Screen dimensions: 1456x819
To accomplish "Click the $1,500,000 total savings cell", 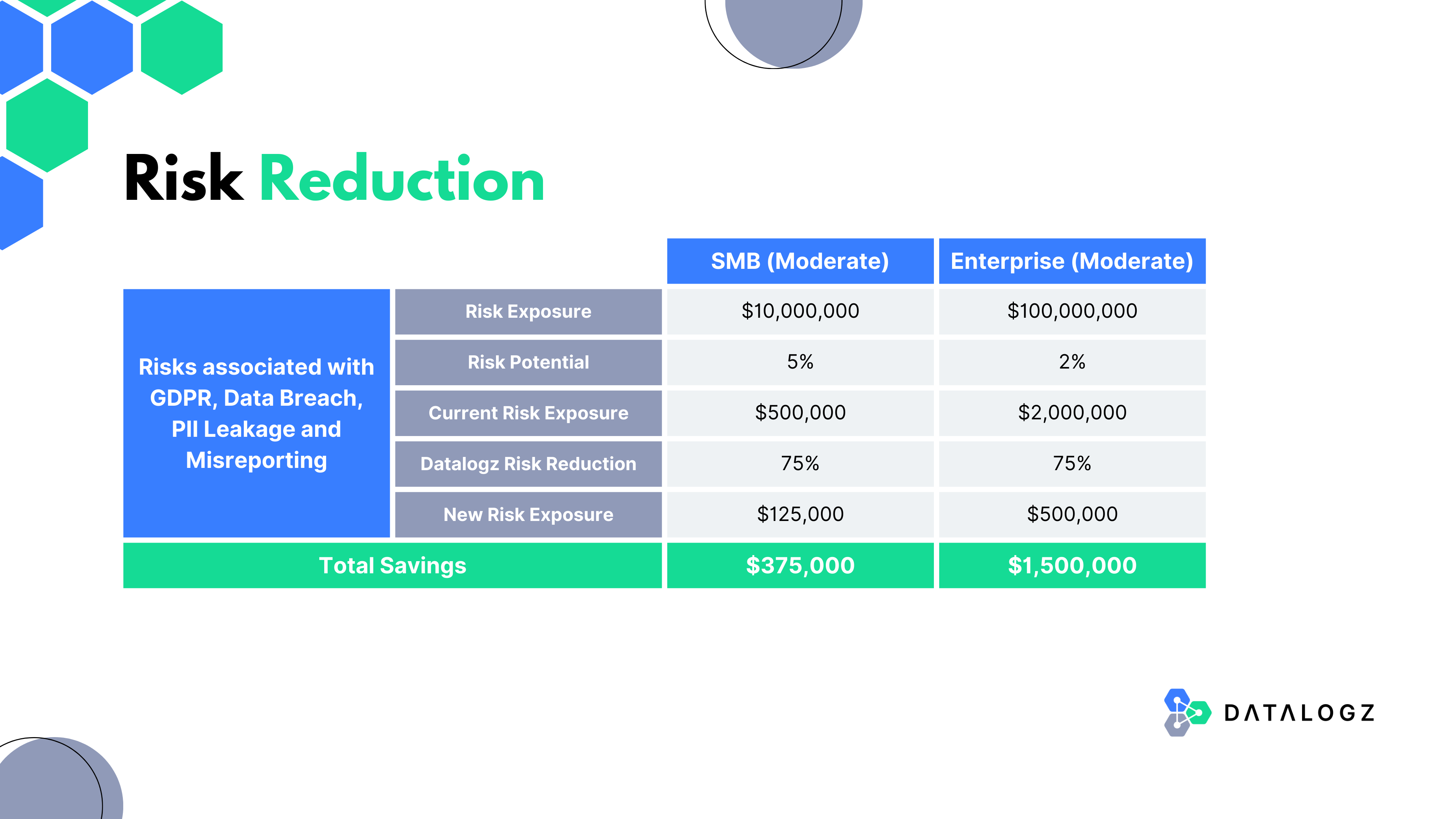I will (x=1072, y=566).
